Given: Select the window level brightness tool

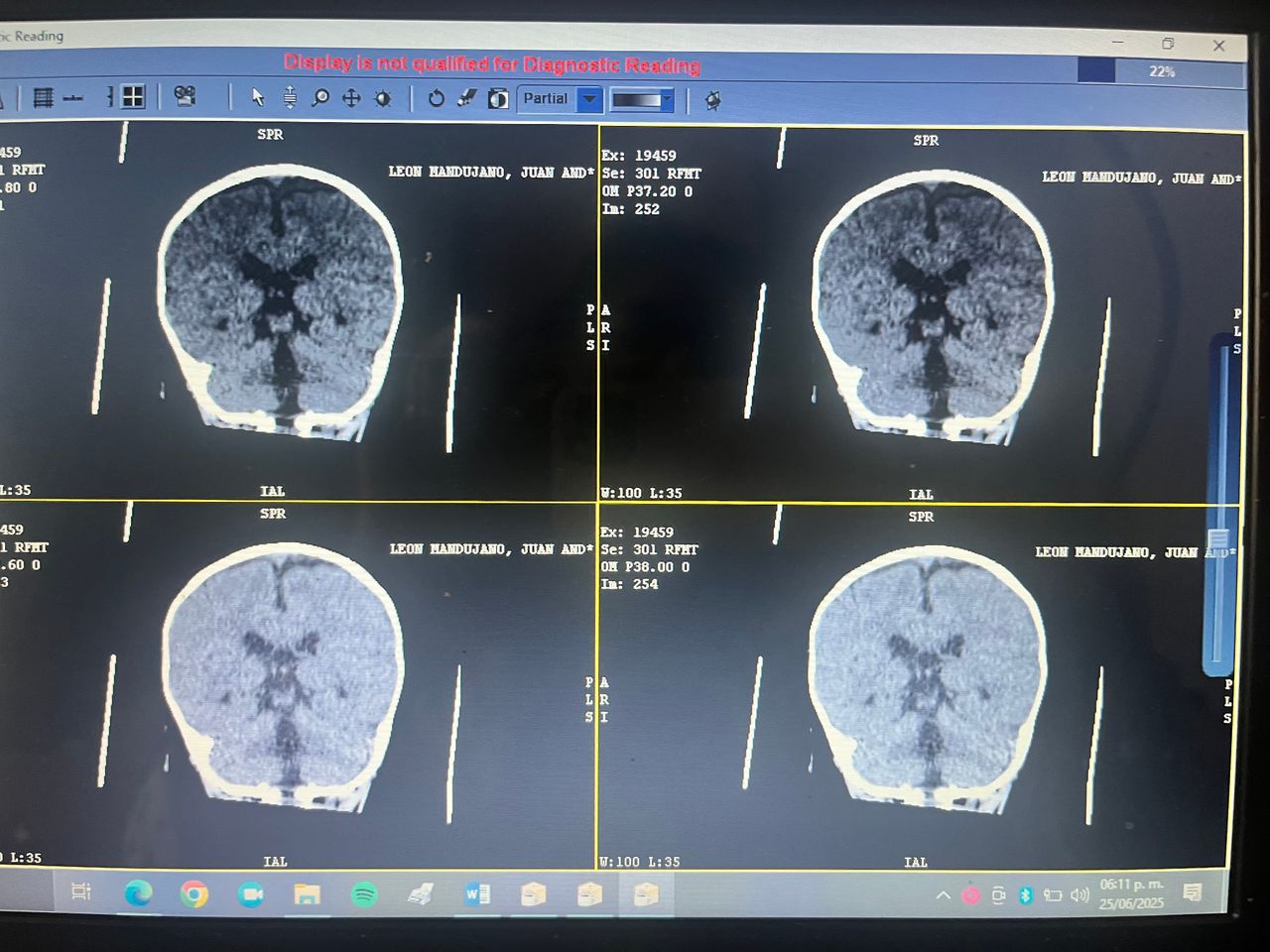Looking at the screenshot, I should point(383,98).
